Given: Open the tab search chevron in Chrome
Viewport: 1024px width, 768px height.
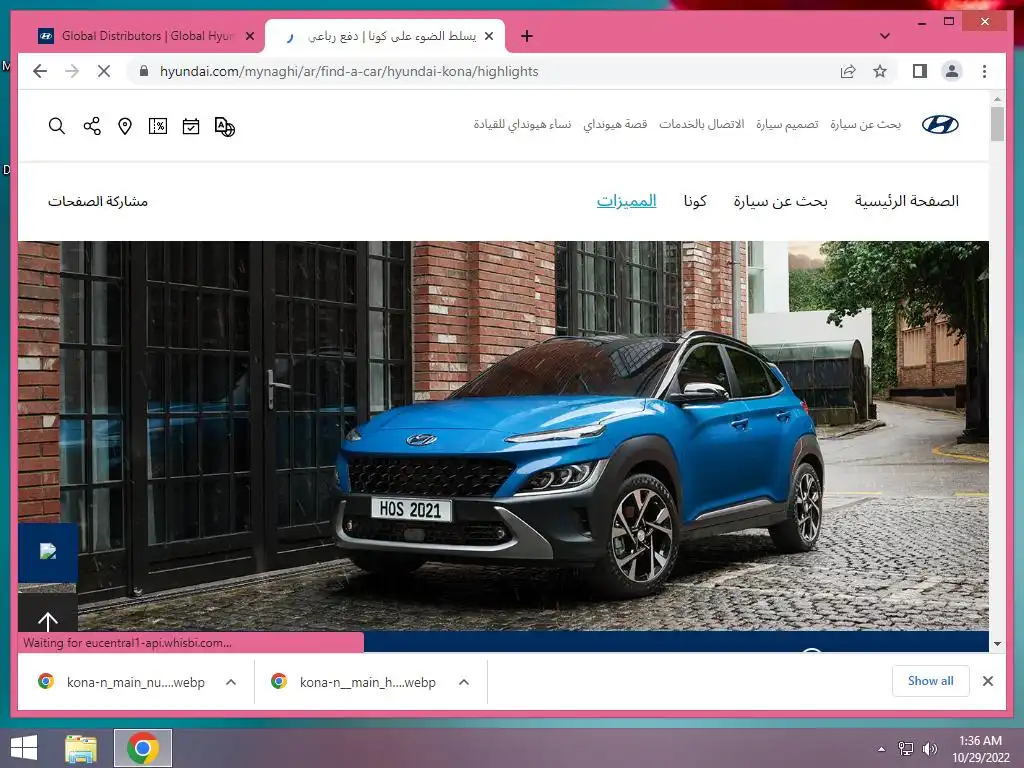Looking at the screenshot, I should click(x=885, y=36).
